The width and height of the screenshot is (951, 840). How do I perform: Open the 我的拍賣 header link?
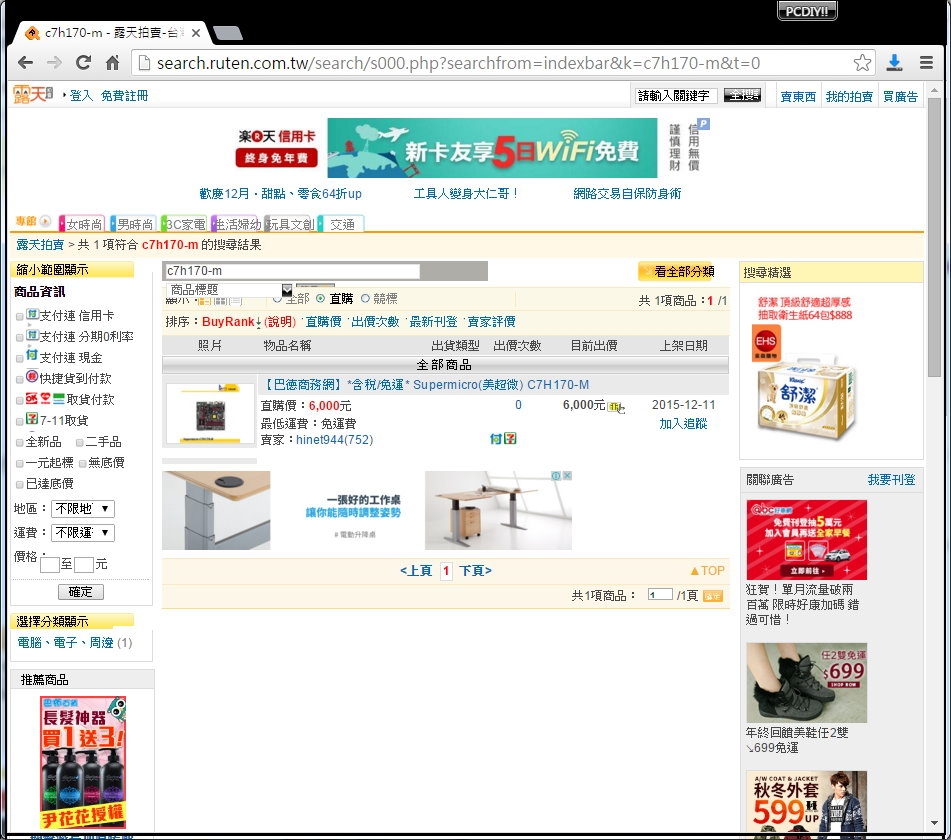pyautogui.click(x=849, y=96)
